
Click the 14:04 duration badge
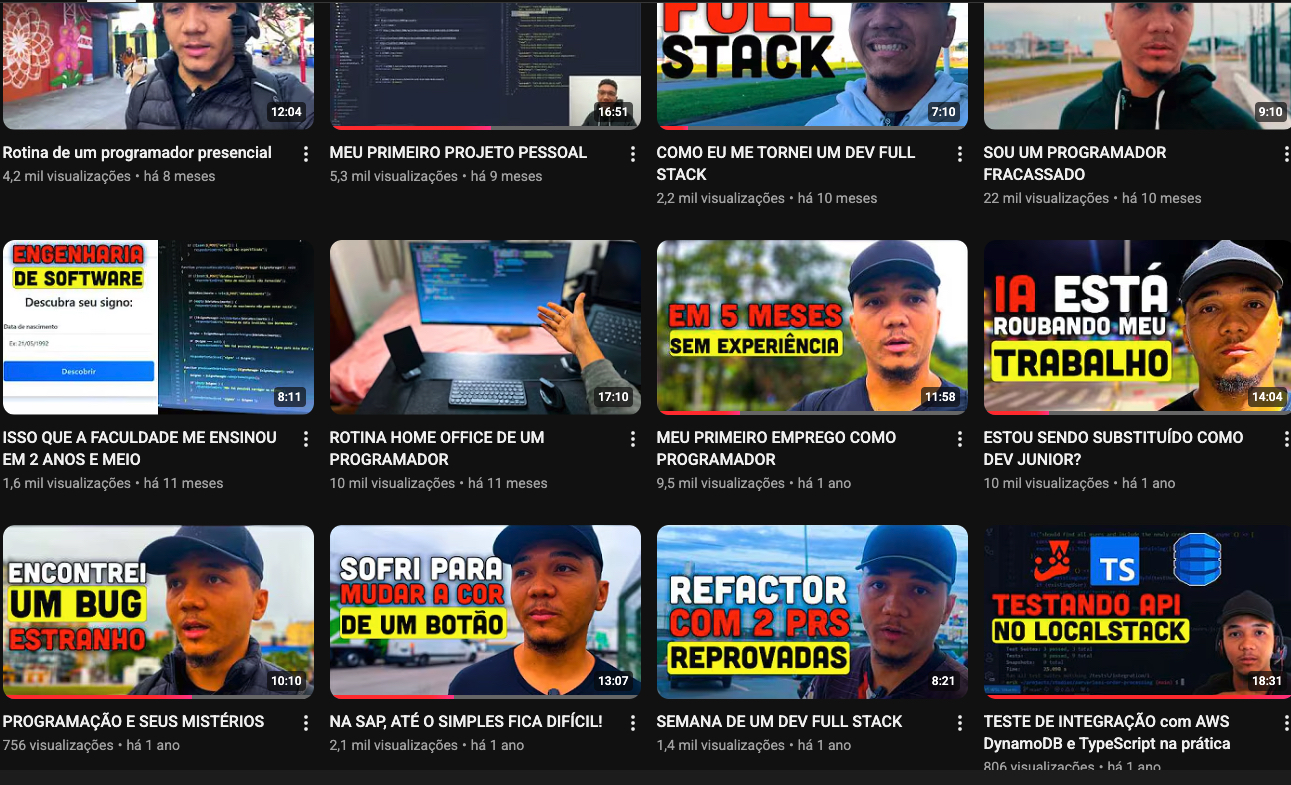point(1266,397)
